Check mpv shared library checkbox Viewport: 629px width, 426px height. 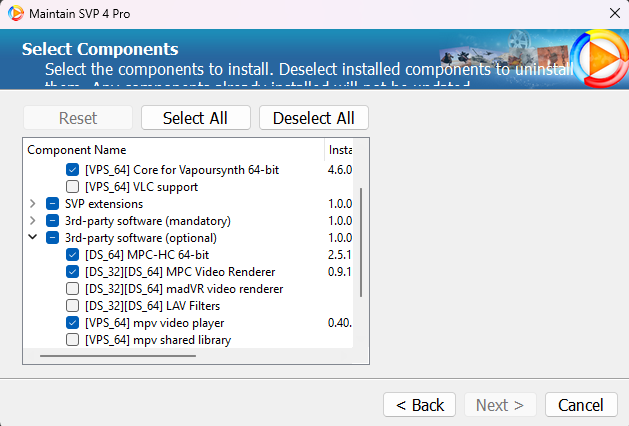pos(73,340)
